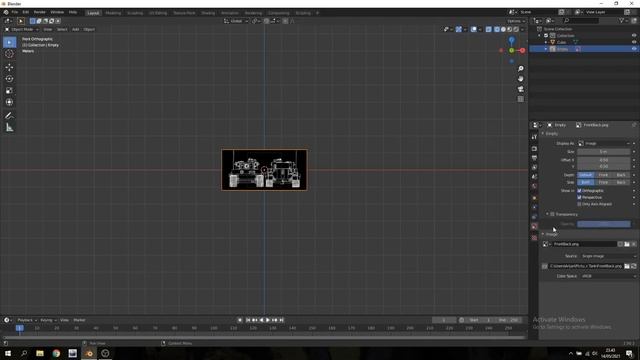
Task: Switch to the Modeling workspace tab
Action: pyautogui.click(x=113, y=13)
